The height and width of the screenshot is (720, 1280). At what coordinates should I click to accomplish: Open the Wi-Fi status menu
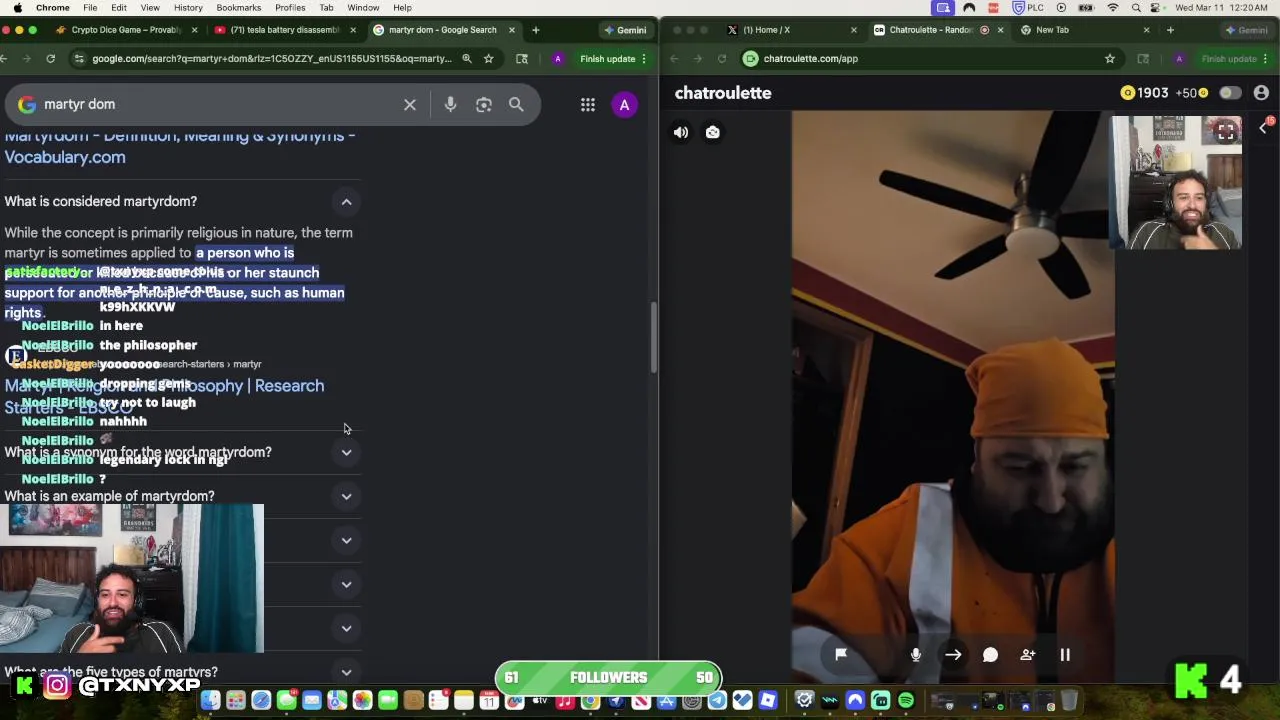(1113, 8)
